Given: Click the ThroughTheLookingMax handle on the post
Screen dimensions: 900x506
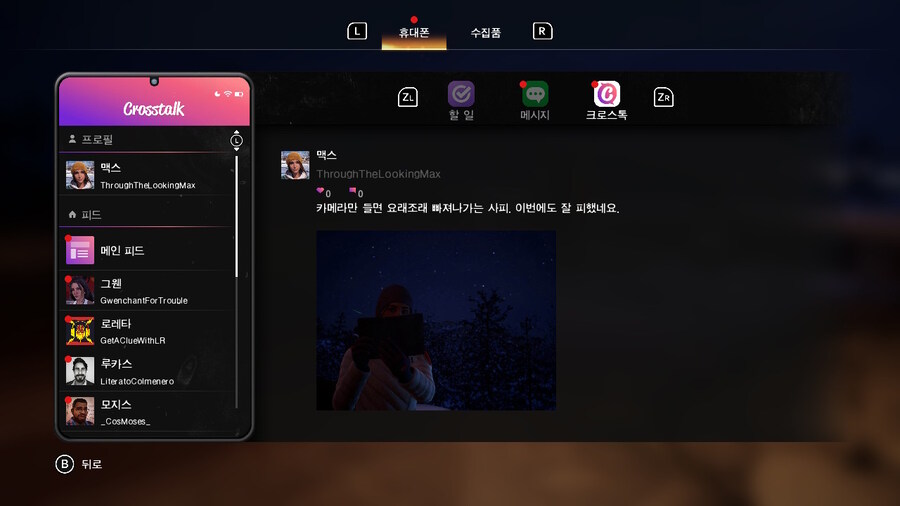Looking at the screenshot, I should [378, 174].
